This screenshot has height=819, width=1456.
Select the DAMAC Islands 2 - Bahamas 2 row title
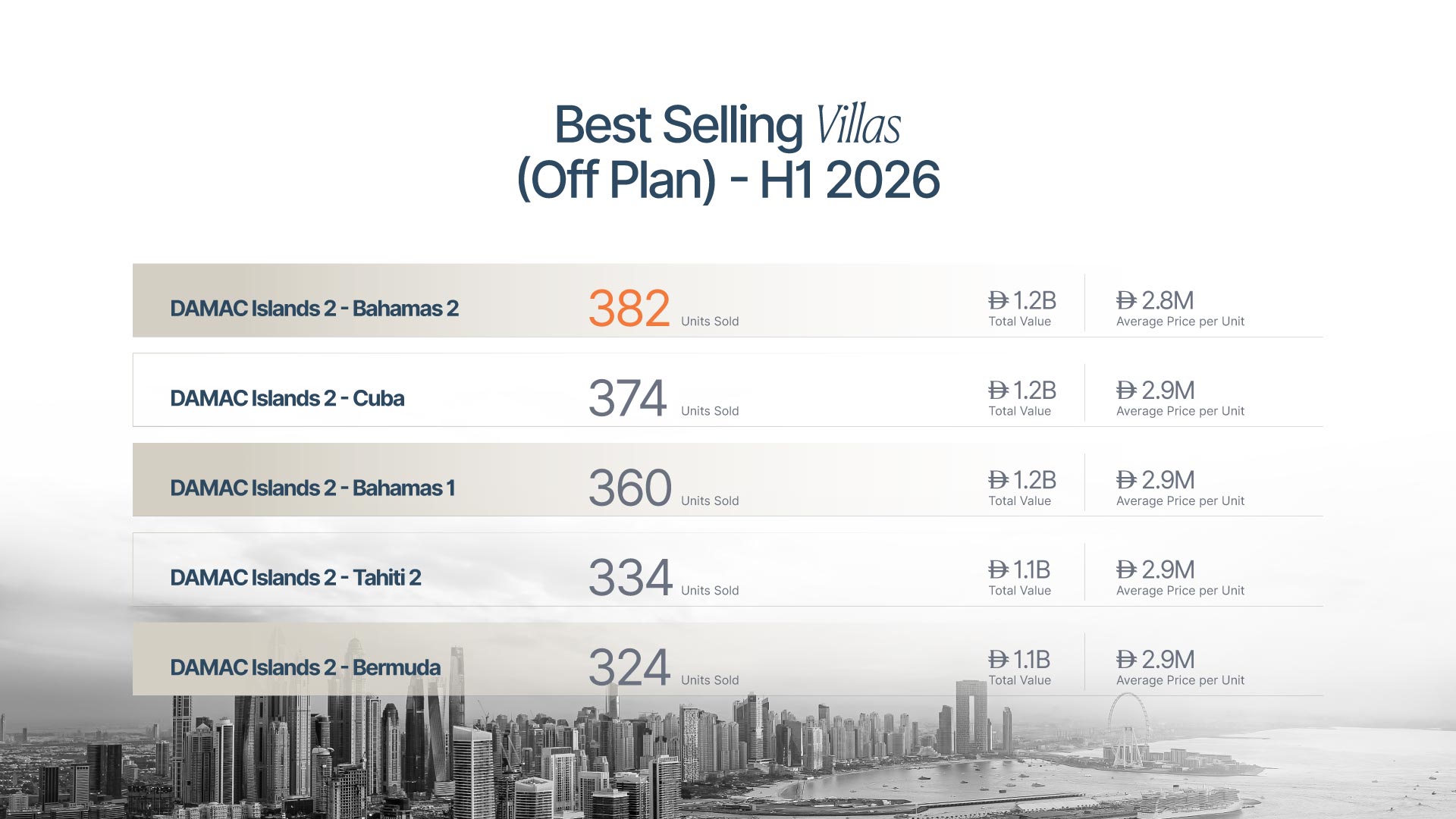(x=314, y=309)
